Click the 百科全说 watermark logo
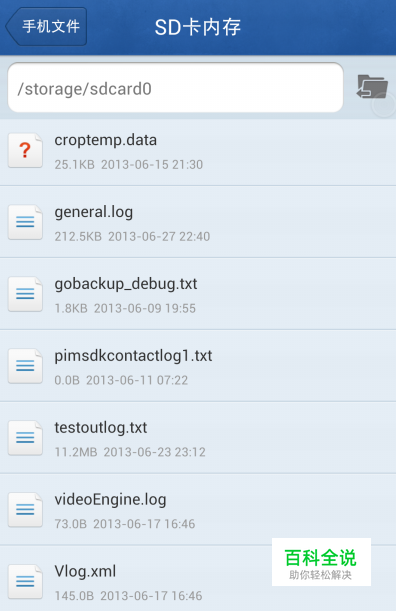 (321, 562)
